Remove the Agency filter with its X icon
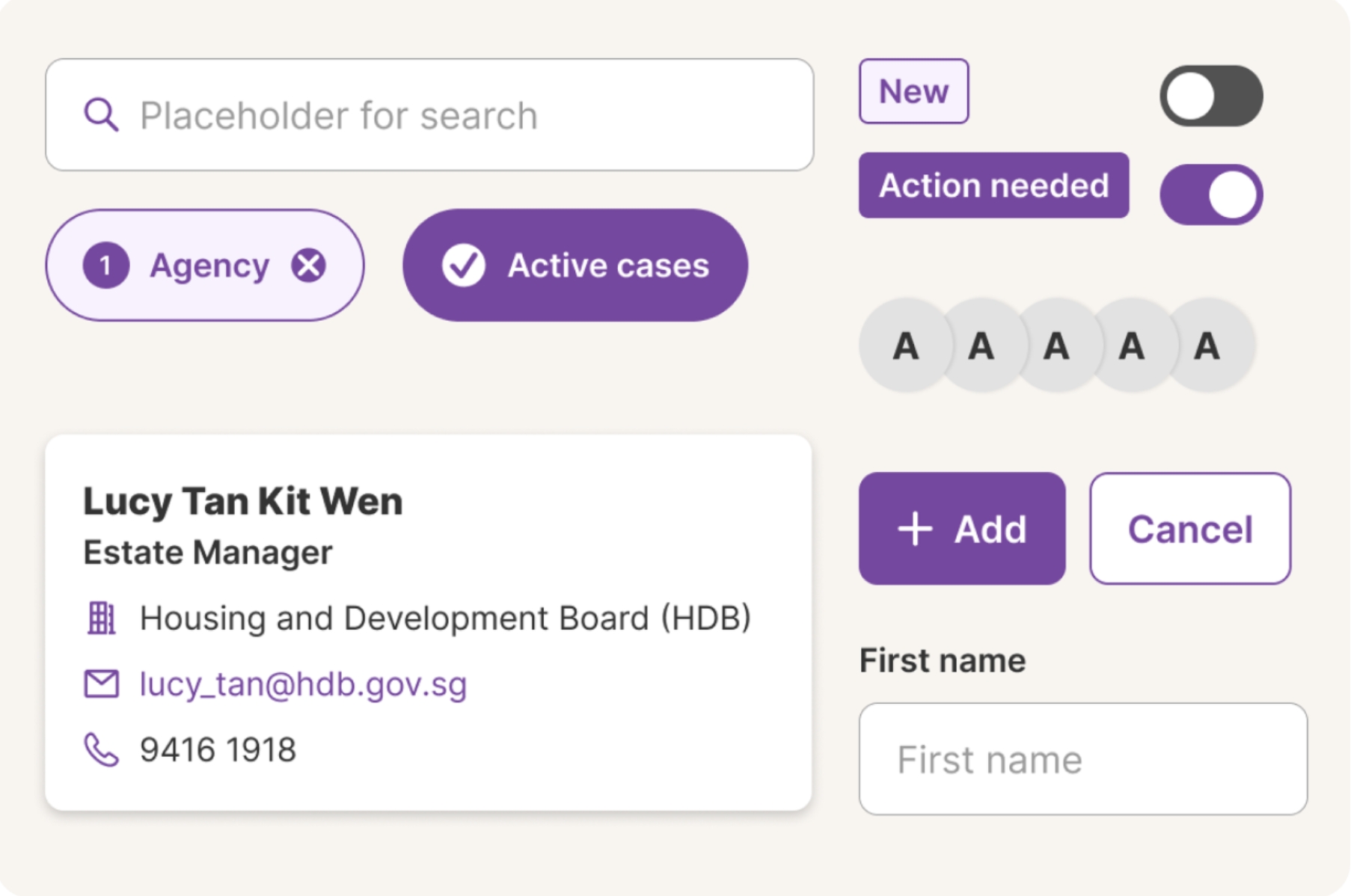Viewport: 1351px width, 896px height. click(x=308, y=266)
